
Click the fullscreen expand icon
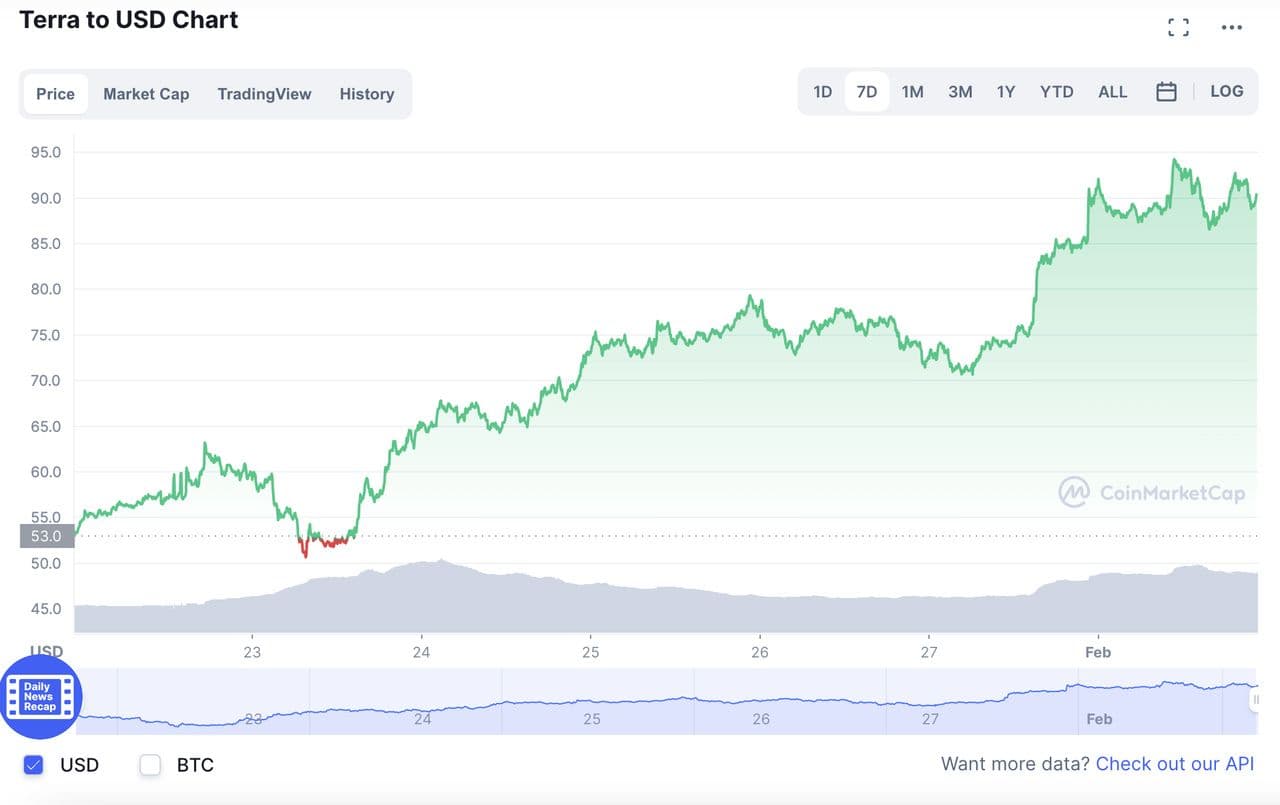[x=1179, y=28]
